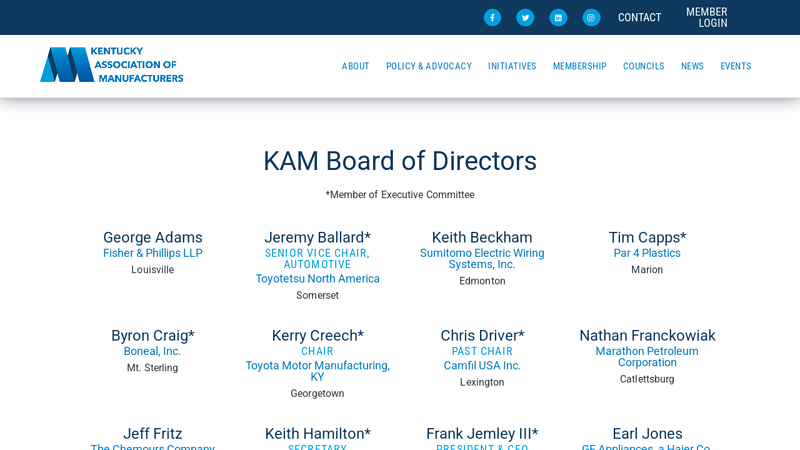Click the Mt. Sterling location text

152,368
